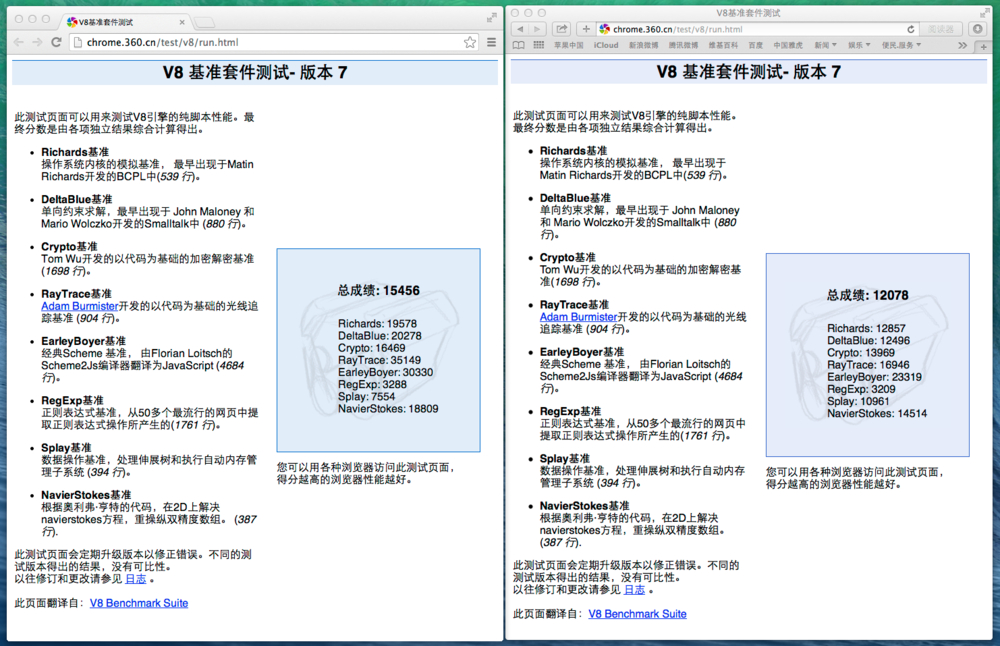The image size is (1000, 646).
Task: Expand the 便民服务 bookmark folder in Safari
Action: point(901,45)
